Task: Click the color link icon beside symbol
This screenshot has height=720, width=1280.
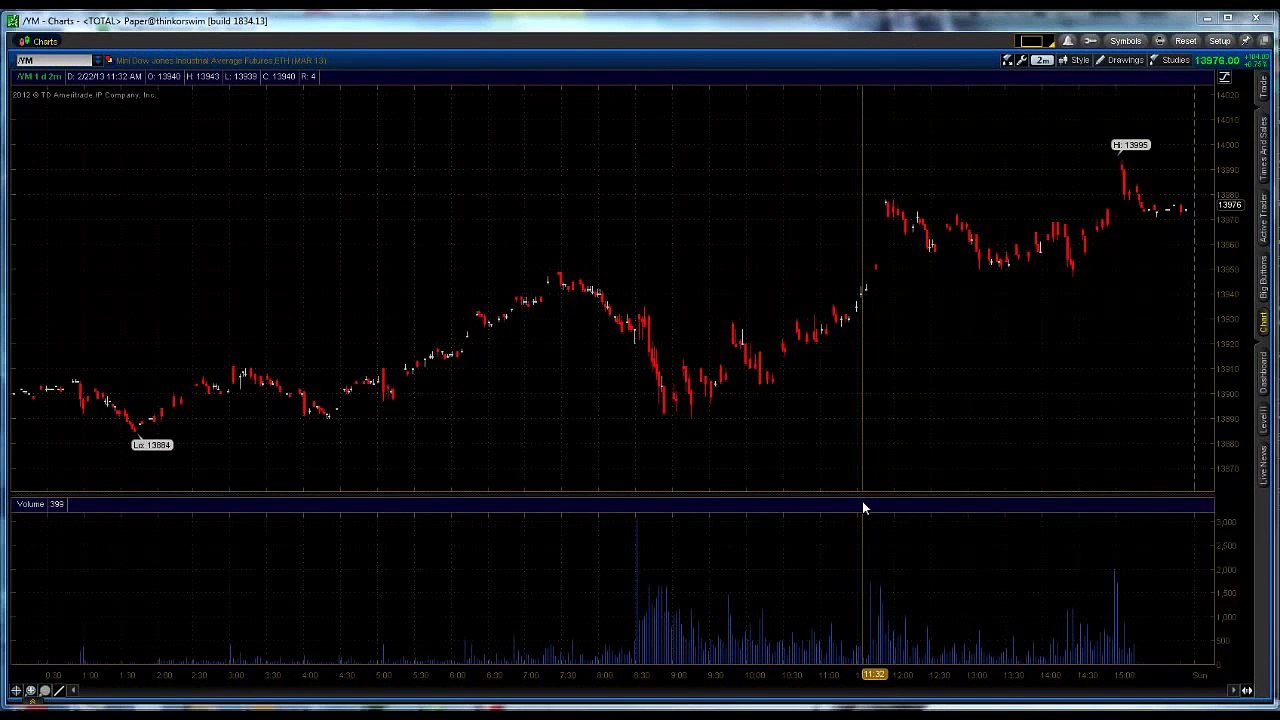Action: [x=109, y=61]
